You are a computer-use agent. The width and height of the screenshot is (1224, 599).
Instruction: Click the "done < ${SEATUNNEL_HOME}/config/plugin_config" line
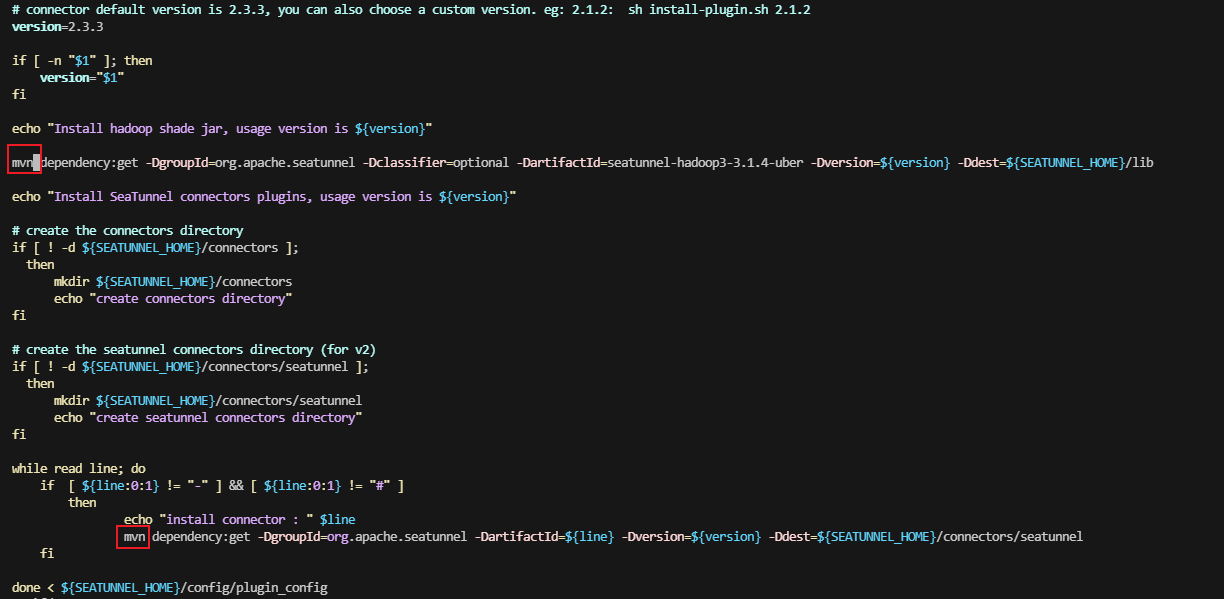[170, 587]
